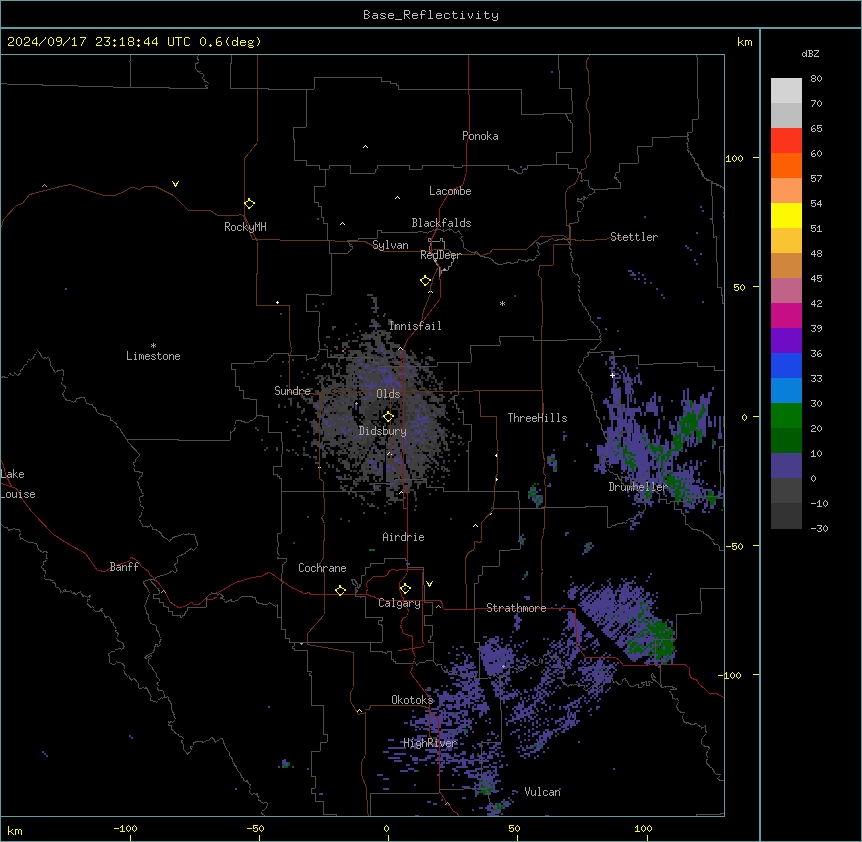Click the white plus marker north of Drumheller
The width and height of the screenshot is (862, 842).
click(x=612, y=375)
